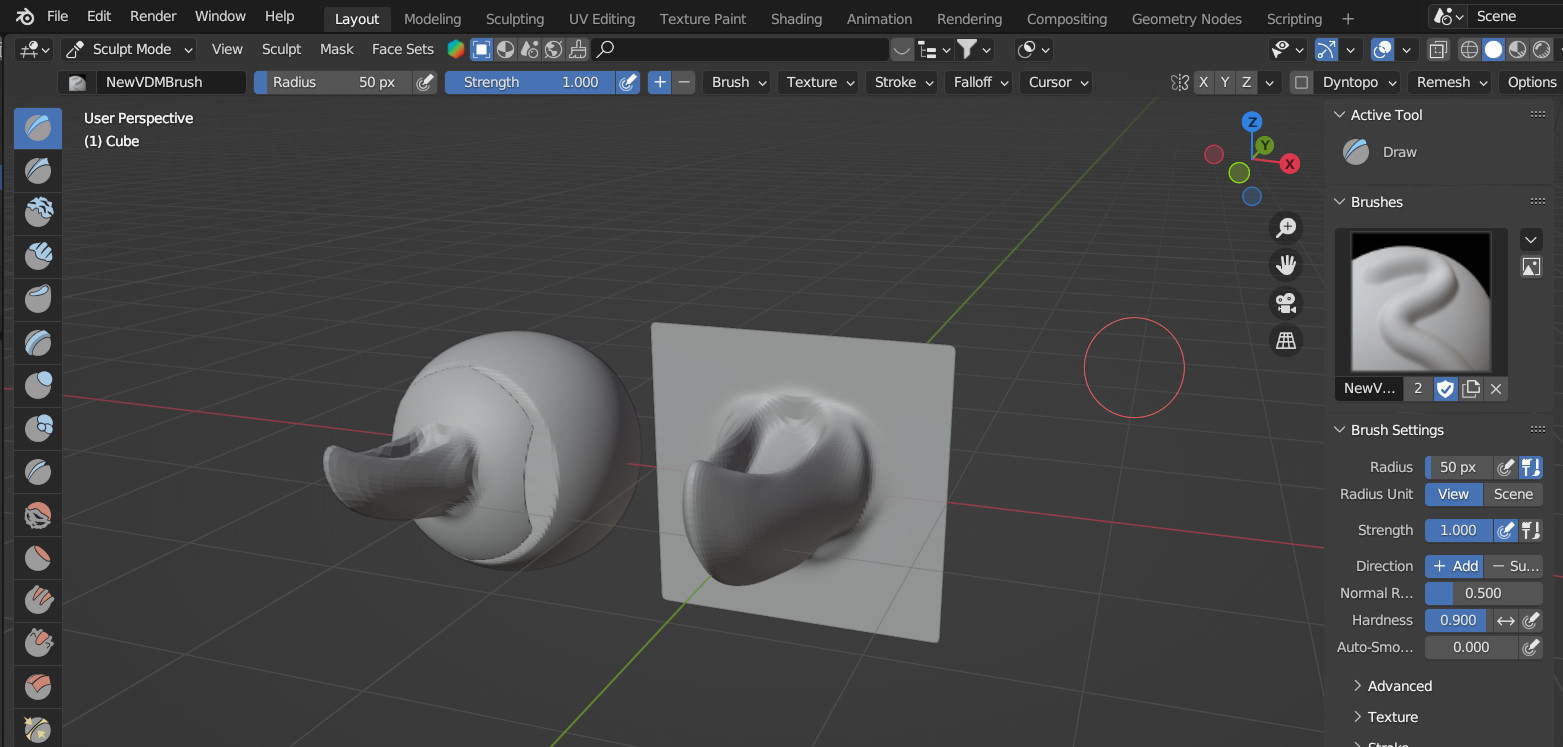Open the Remesh dropdown
1563x747 pixels.
[1452, 82]
